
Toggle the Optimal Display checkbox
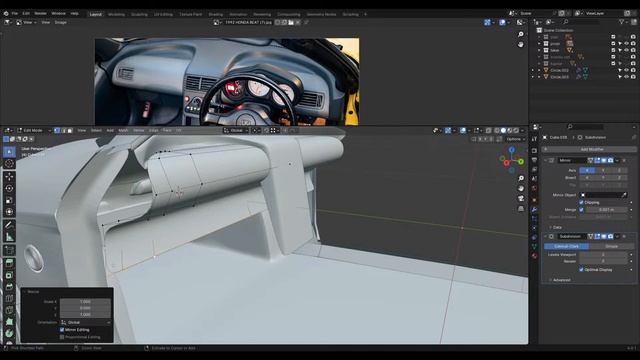point(581,270)
